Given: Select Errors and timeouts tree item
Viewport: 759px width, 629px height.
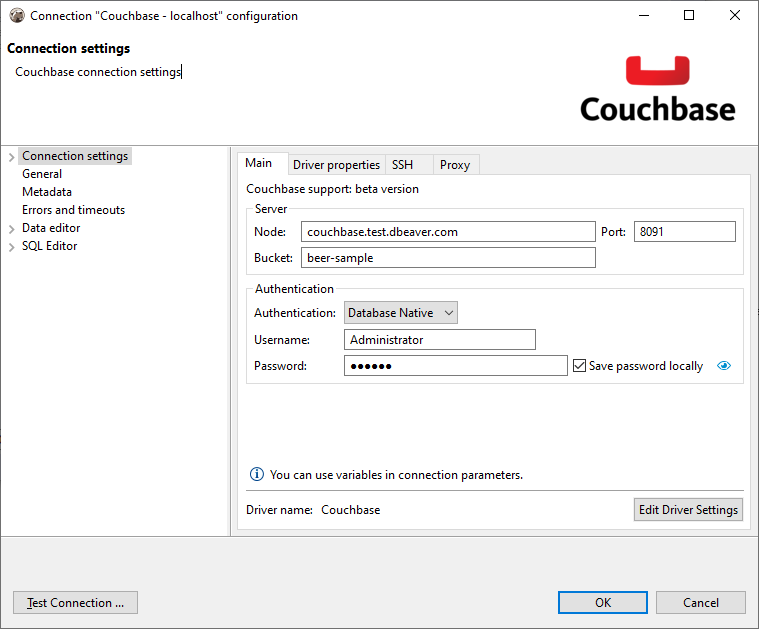Looking at the screenshot, I should click(x=74, y=210).
